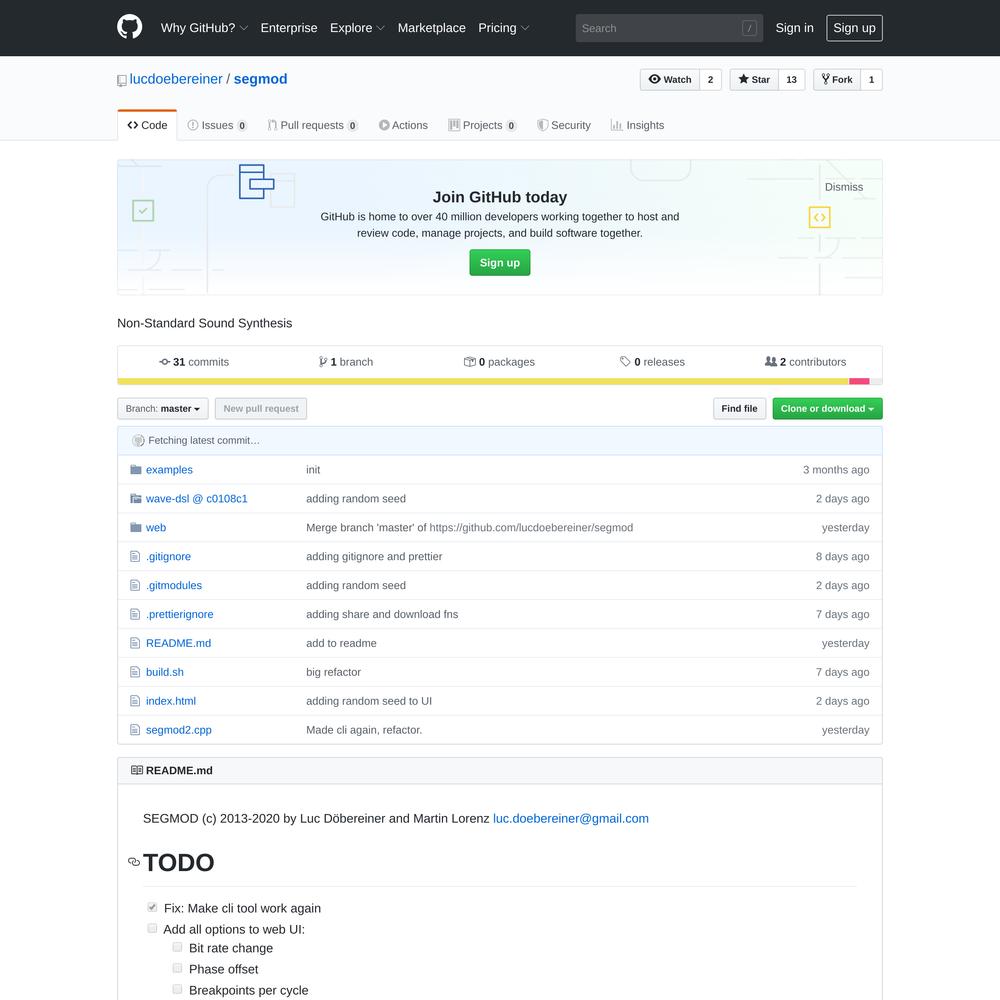Toggle the 'Fix: Make cli tool work again' checkbox
The image size is (1000, 1000).
tap(152, 907)
